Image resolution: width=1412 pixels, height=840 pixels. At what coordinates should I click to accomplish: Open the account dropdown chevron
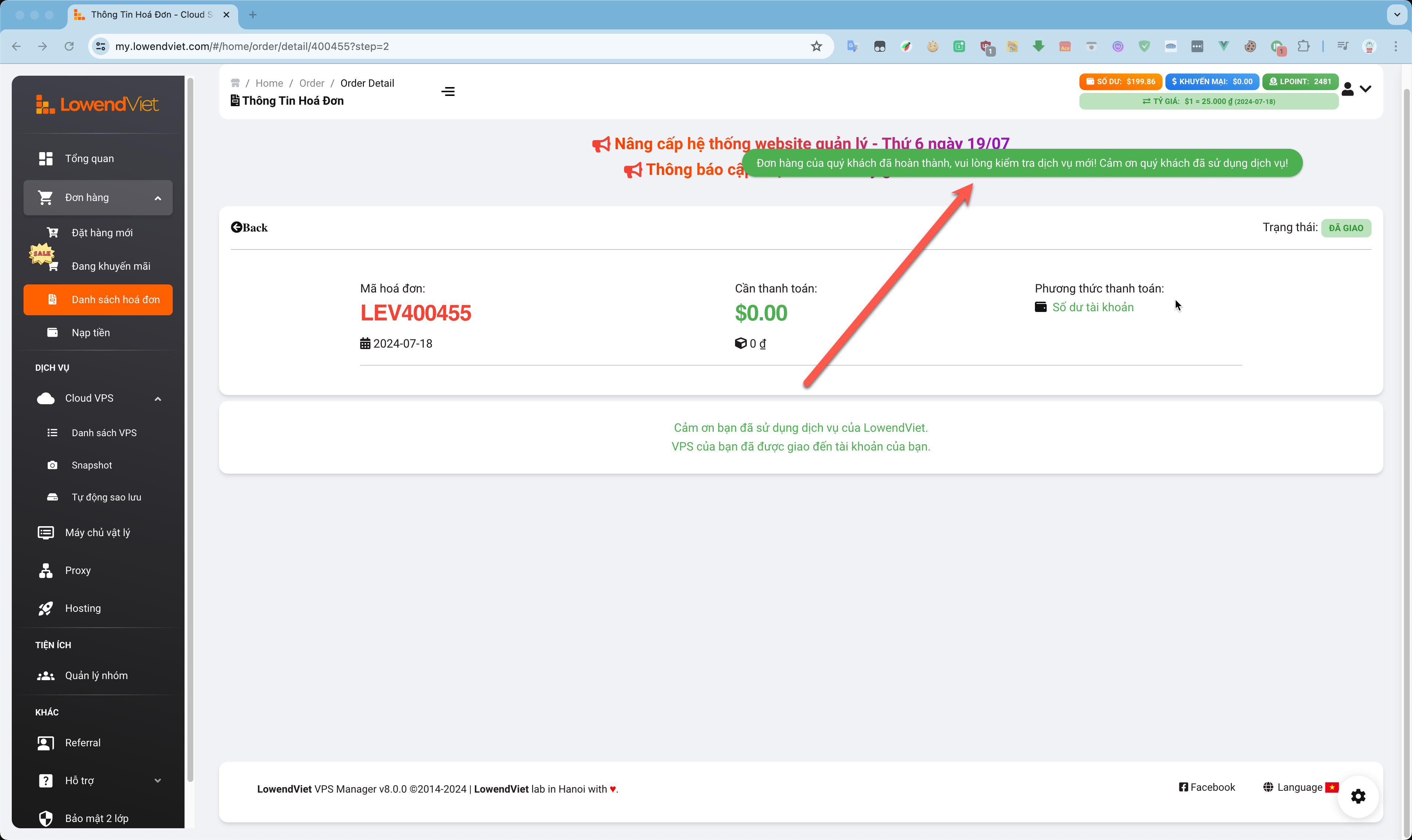tap(1366, 89)
